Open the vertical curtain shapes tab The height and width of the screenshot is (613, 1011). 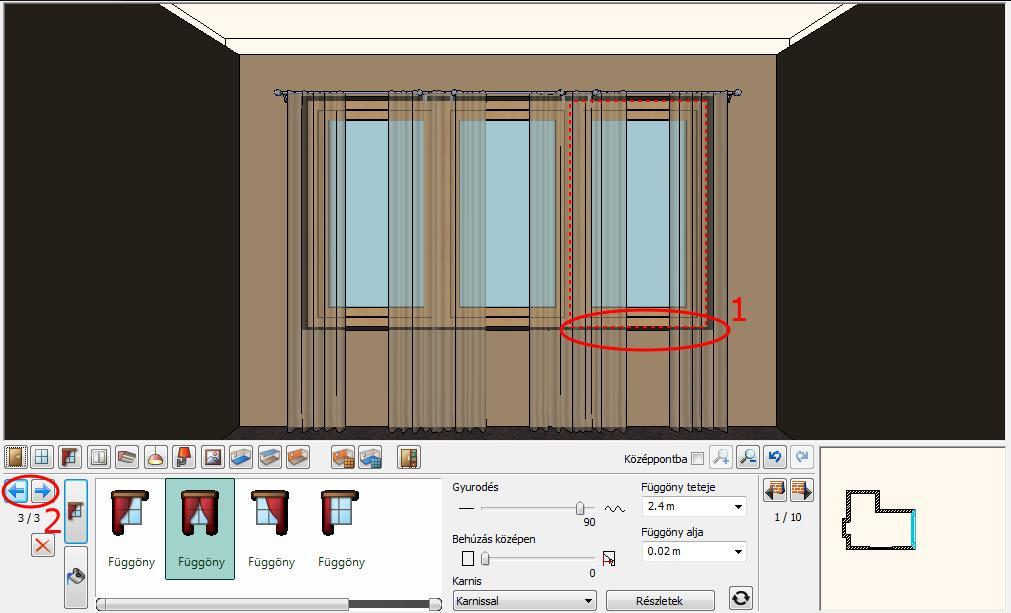[x=75, y=512]
